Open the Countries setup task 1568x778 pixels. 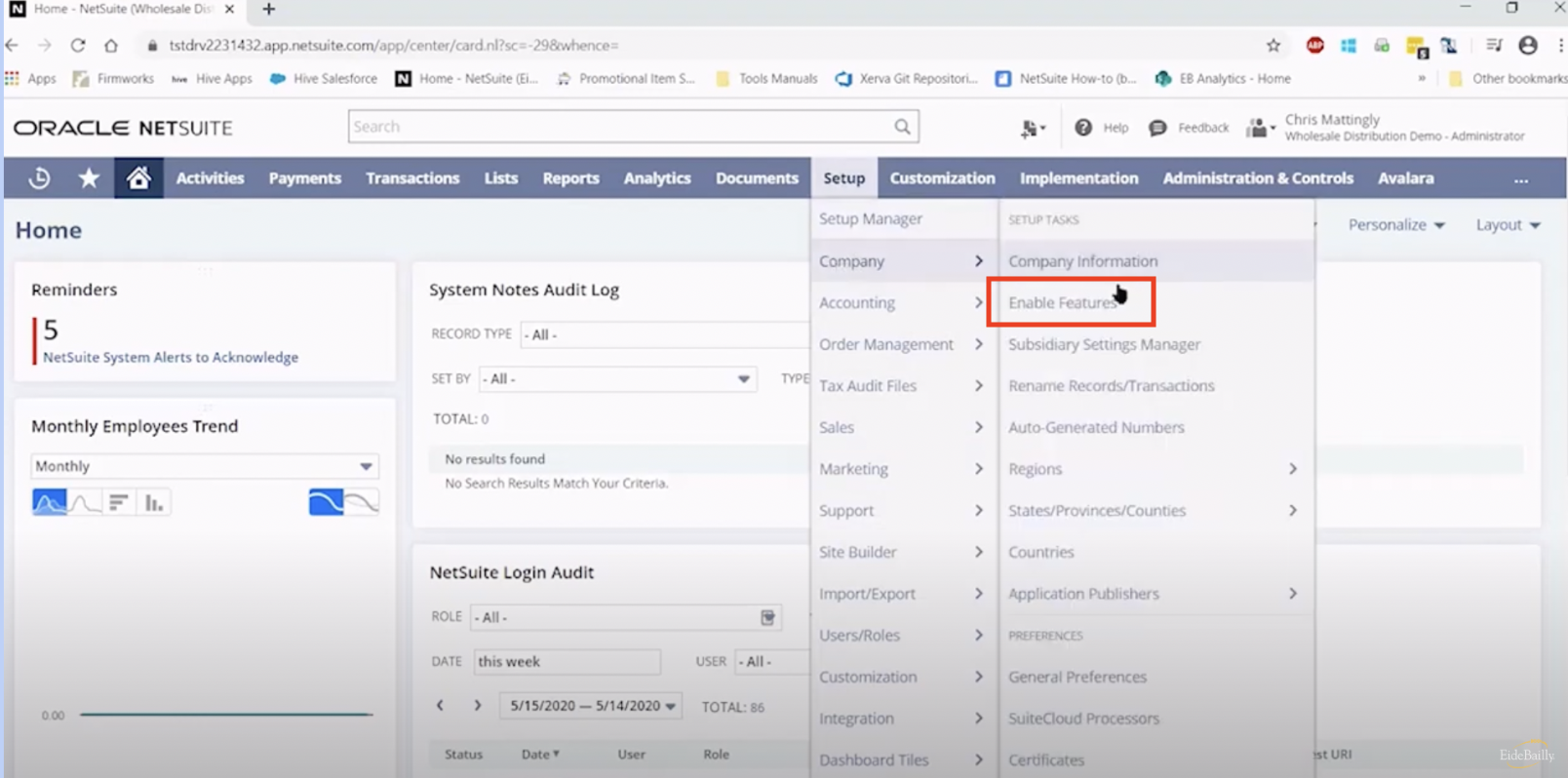1041,552
